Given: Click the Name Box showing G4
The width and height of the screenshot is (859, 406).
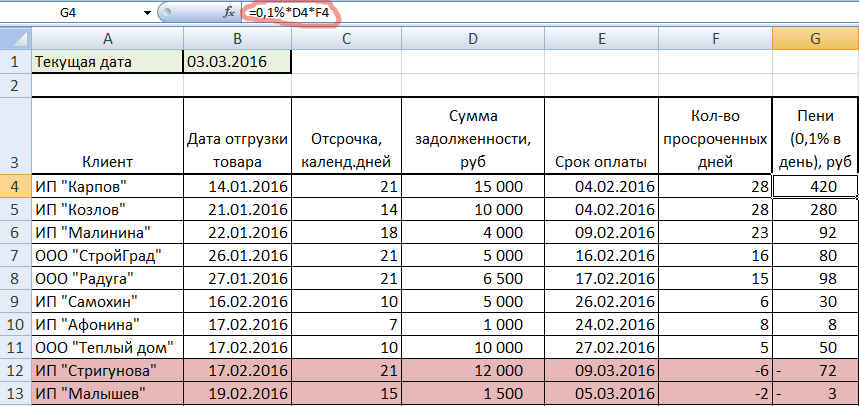Looking at the screenshot, I should 70,13.
